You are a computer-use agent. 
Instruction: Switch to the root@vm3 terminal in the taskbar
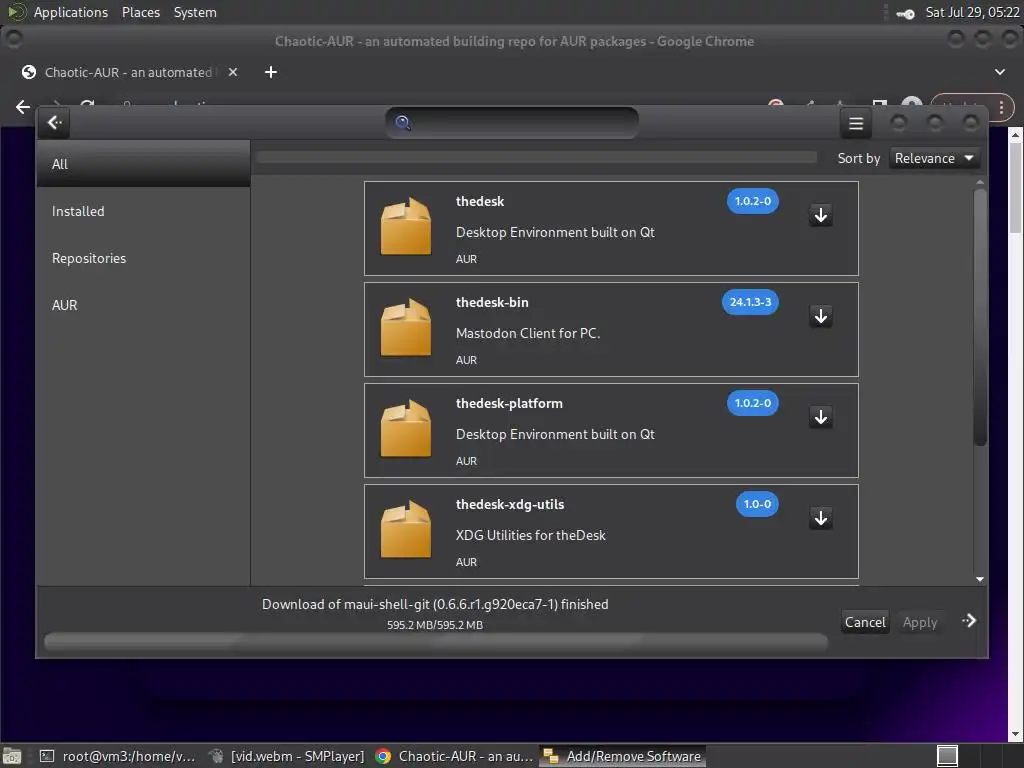pyautogui.click(x=118, y=756)
